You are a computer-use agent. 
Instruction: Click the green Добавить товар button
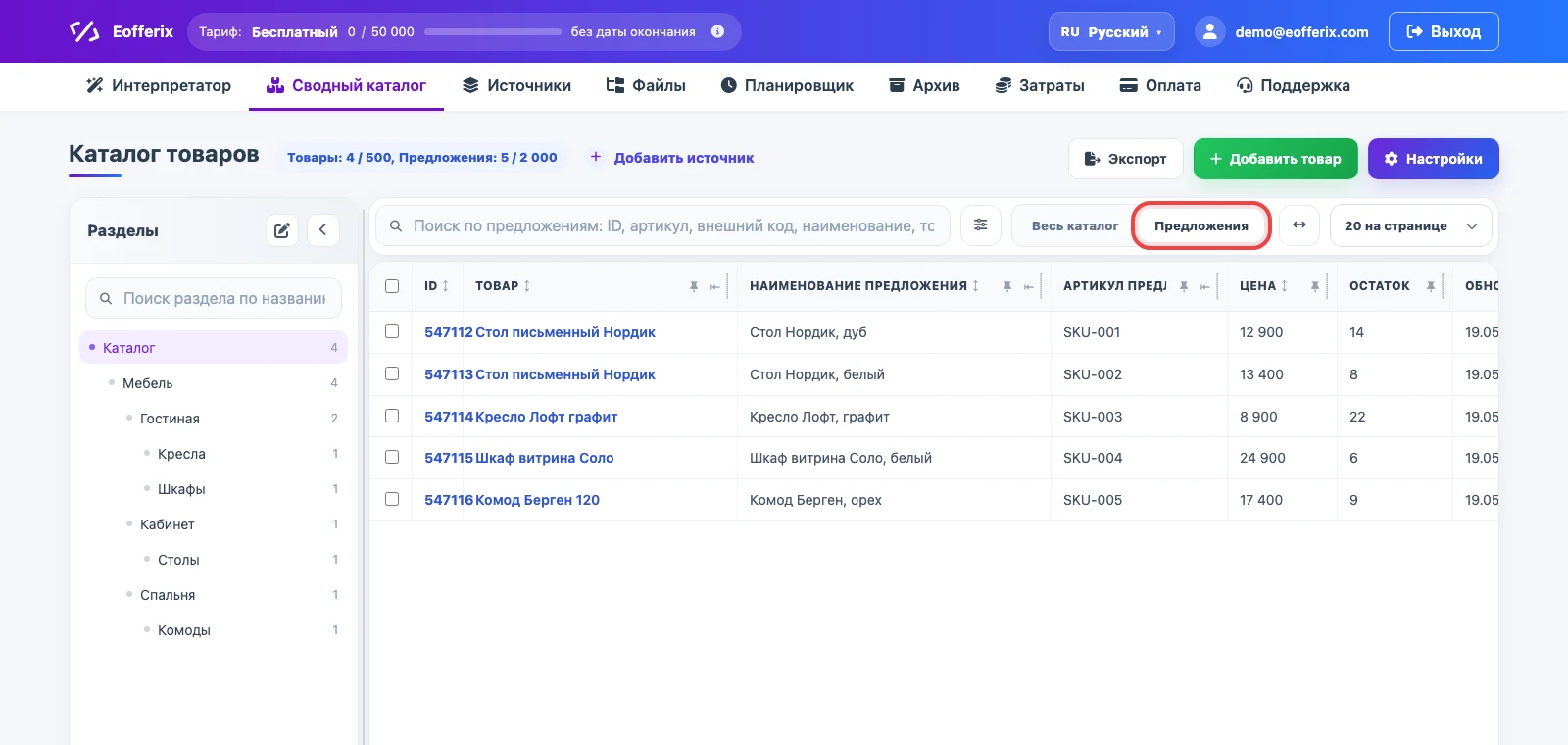(1275, 159)
